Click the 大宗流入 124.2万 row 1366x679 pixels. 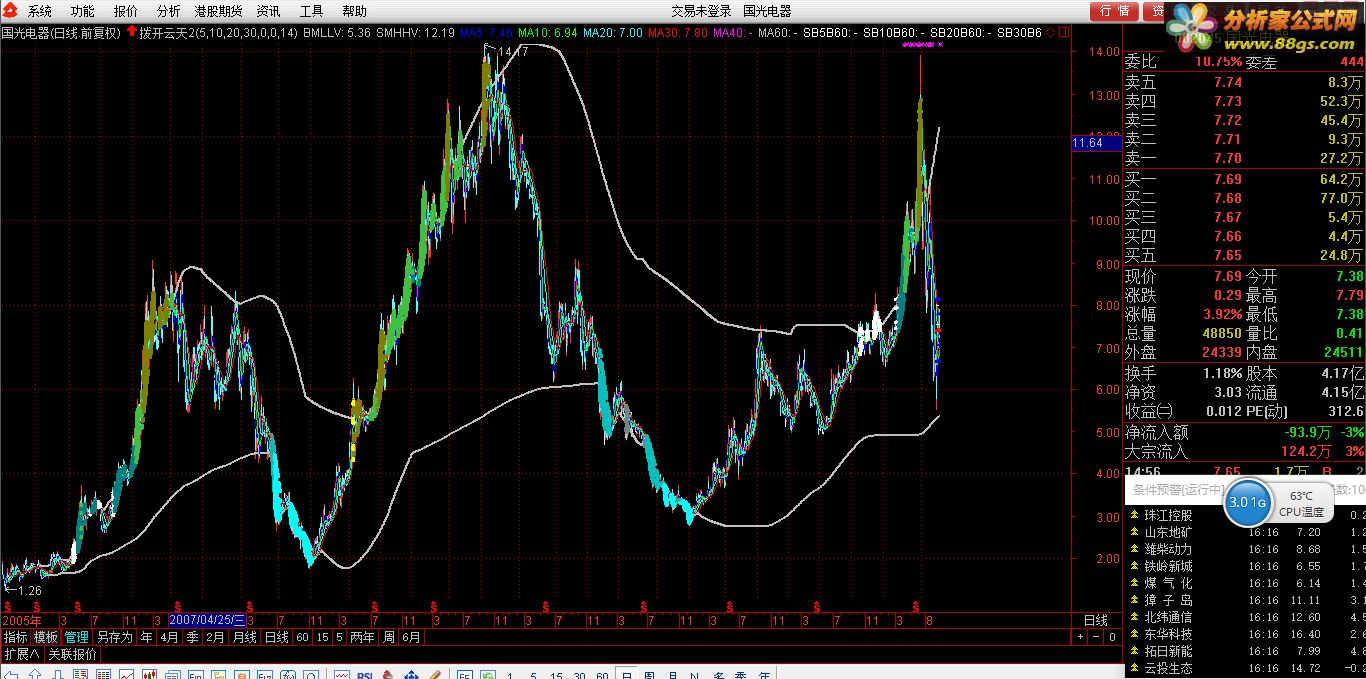point(1245,452)
